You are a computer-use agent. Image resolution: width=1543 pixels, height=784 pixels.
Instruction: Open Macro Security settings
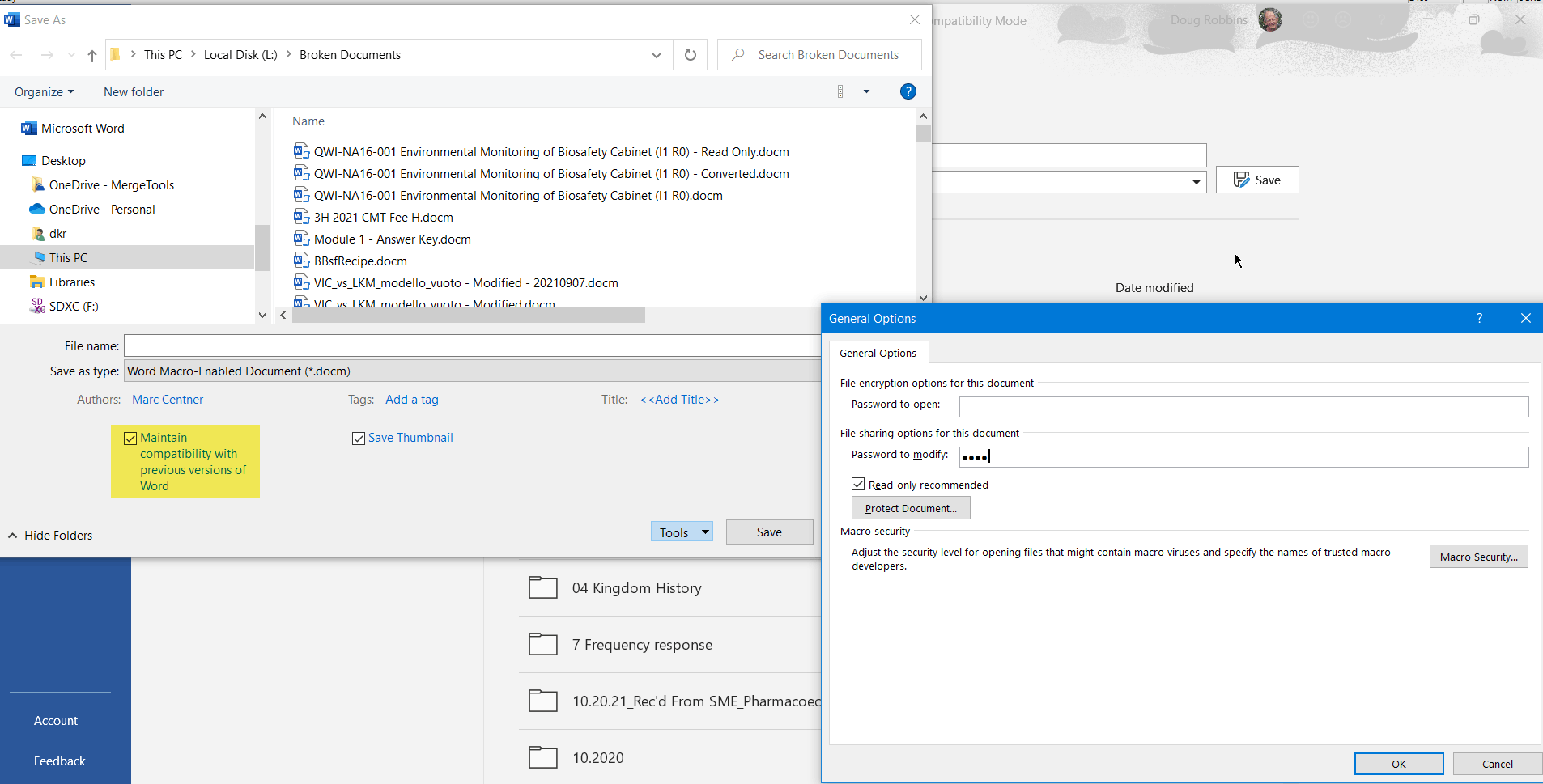click(1478, 557)
